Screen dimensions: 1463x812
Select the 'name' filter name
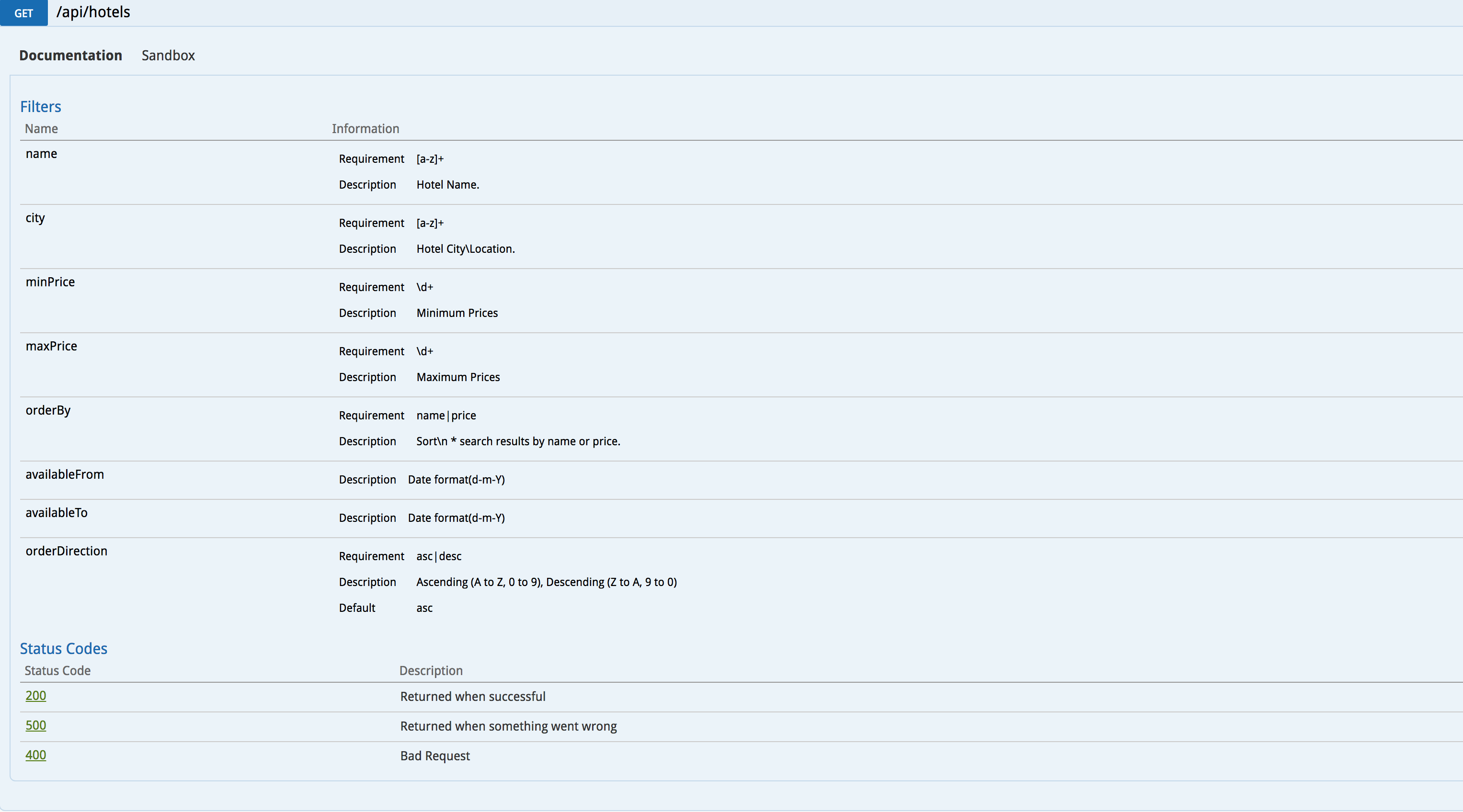click(x=42, y=154)
